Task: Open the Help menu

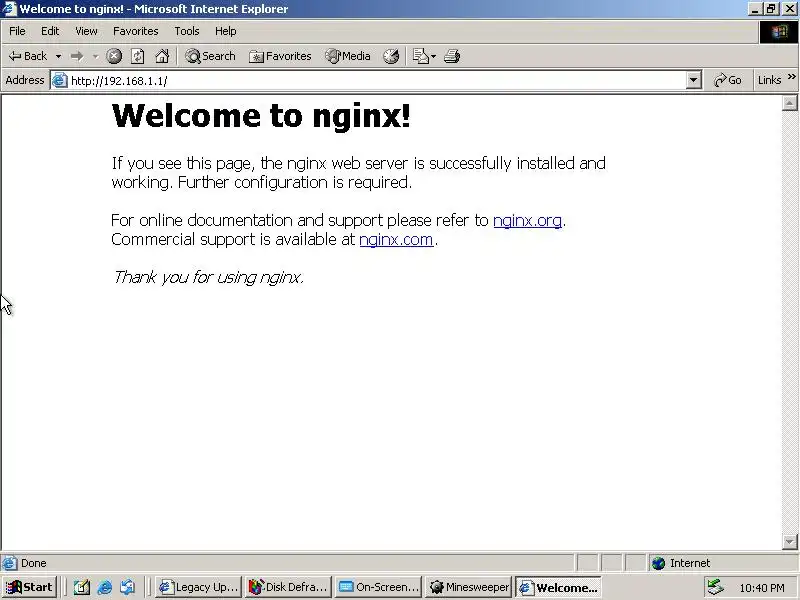Action: [226, 31]
